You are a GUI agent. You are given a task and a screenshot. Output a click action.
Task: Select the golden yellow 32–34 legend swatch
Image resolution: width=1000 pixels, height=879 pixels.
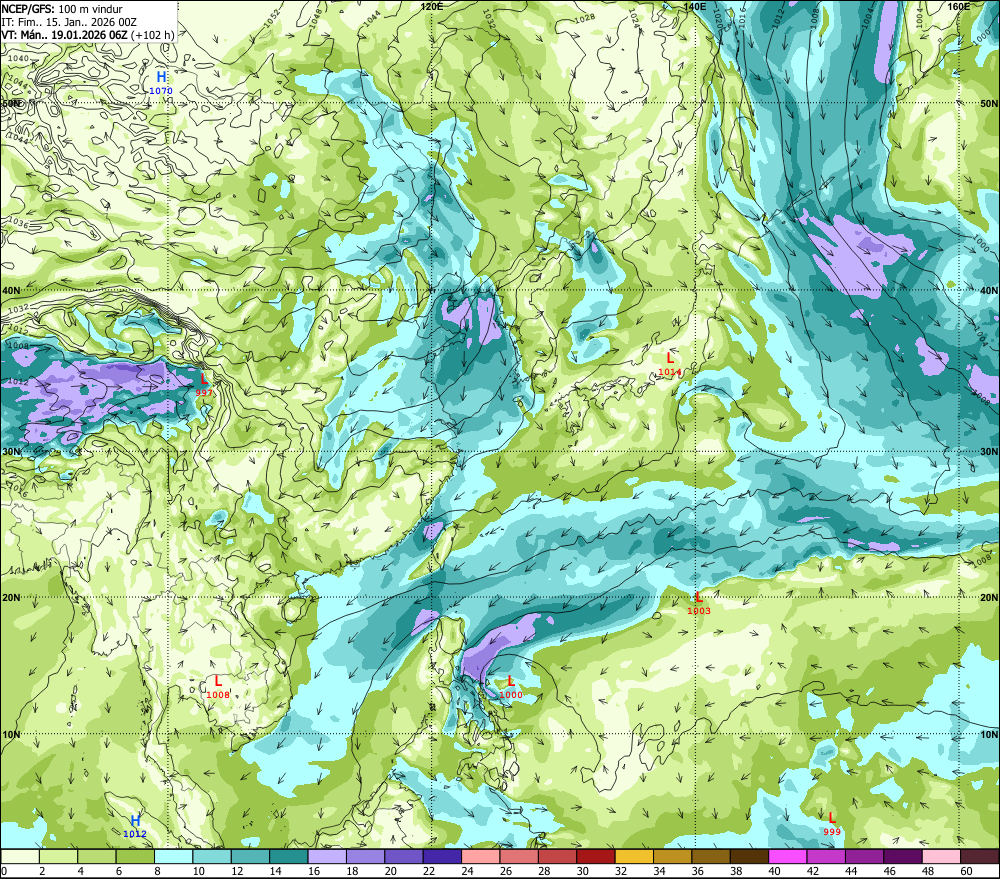click(635, 856)
